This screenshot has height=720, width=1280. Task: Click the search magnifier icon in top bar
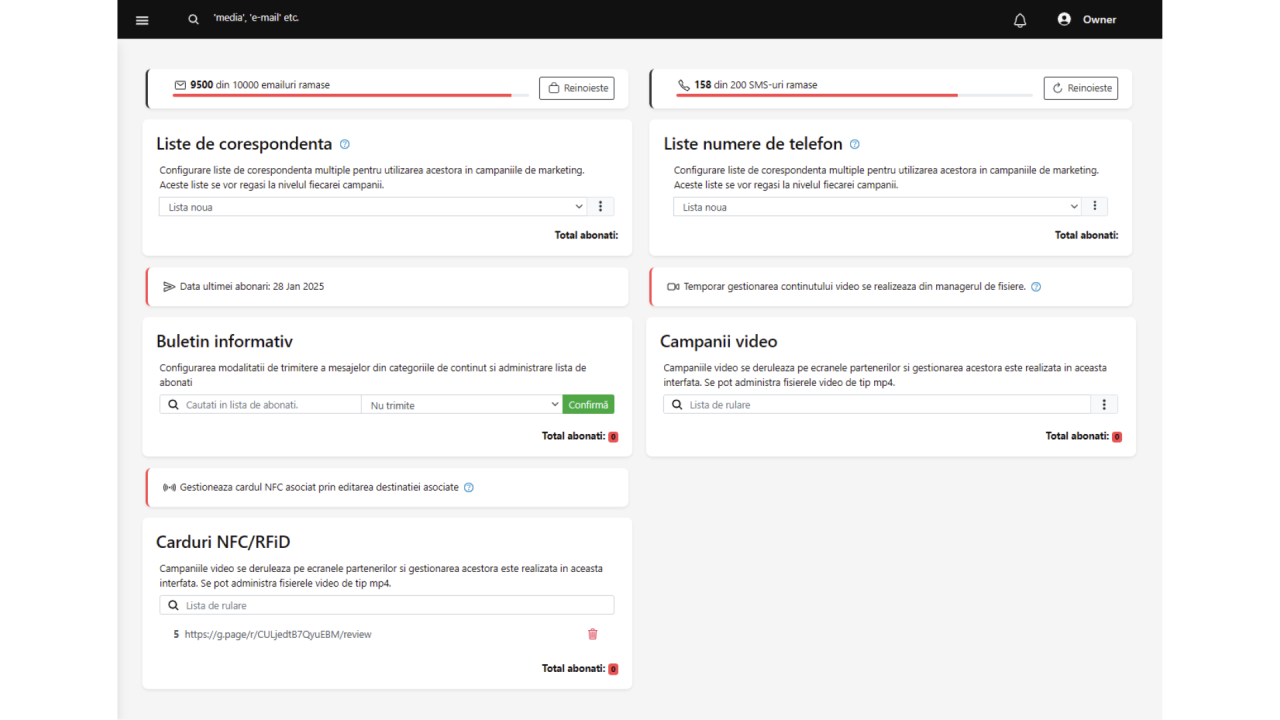pos(194,20)
